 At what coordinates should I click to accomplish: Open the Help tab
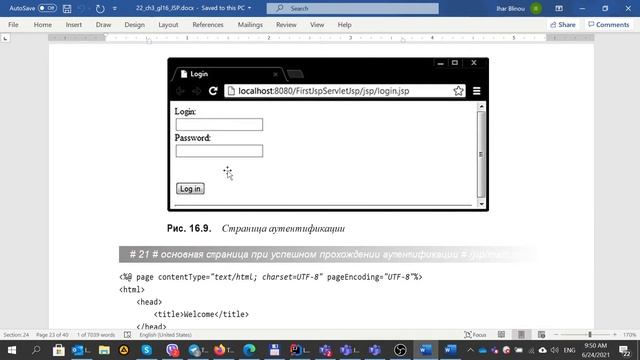(x=344, y=24)
